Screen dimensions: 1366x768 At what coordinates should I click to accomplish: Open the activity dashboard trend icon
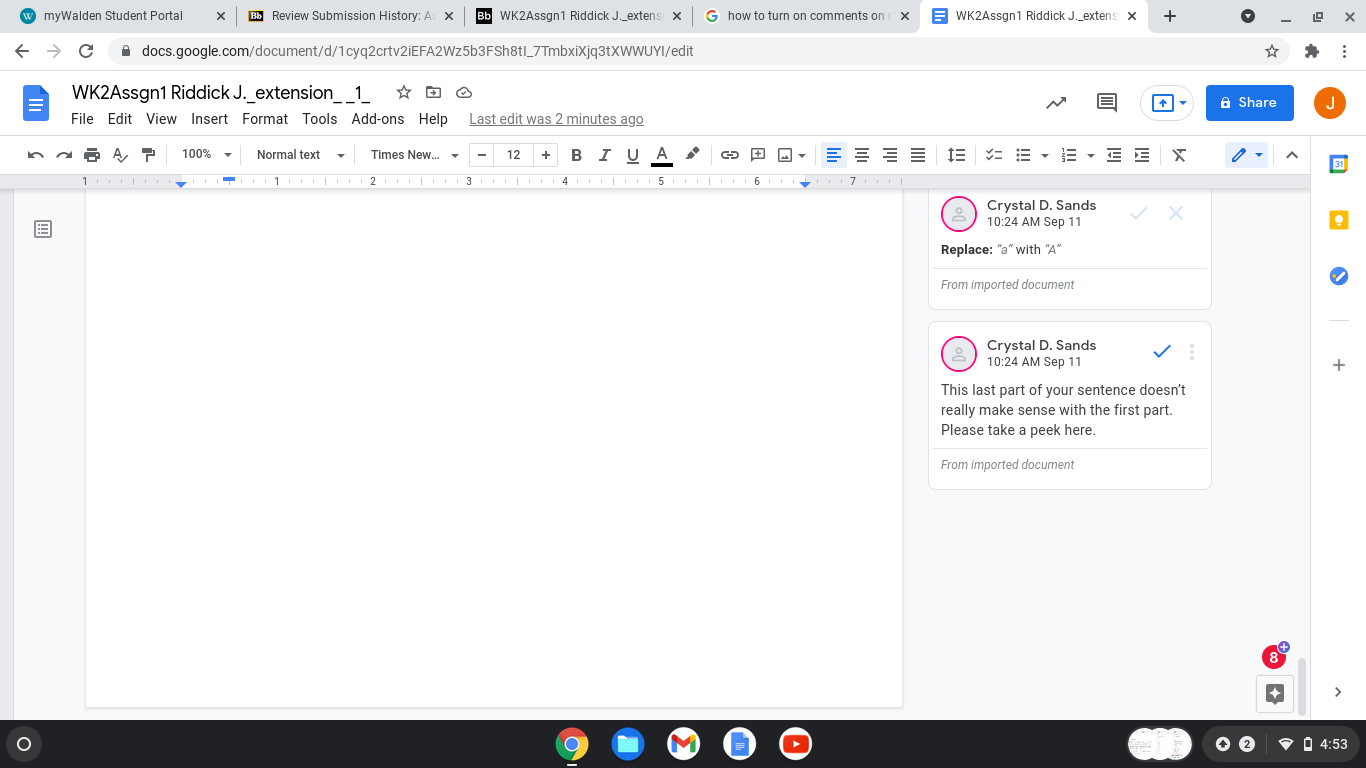coord(1056,102)
